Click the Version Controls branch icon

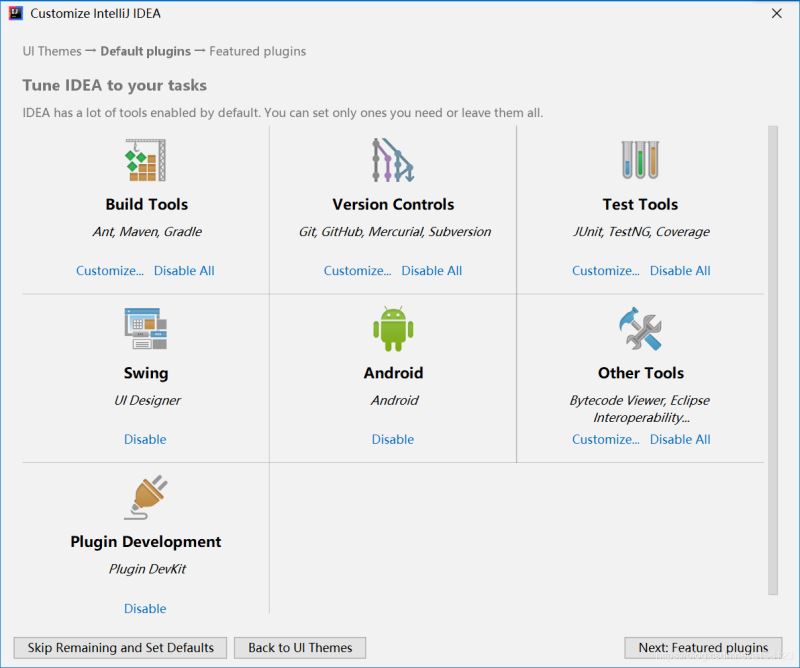pyautogui.click(x=393, y=160)
